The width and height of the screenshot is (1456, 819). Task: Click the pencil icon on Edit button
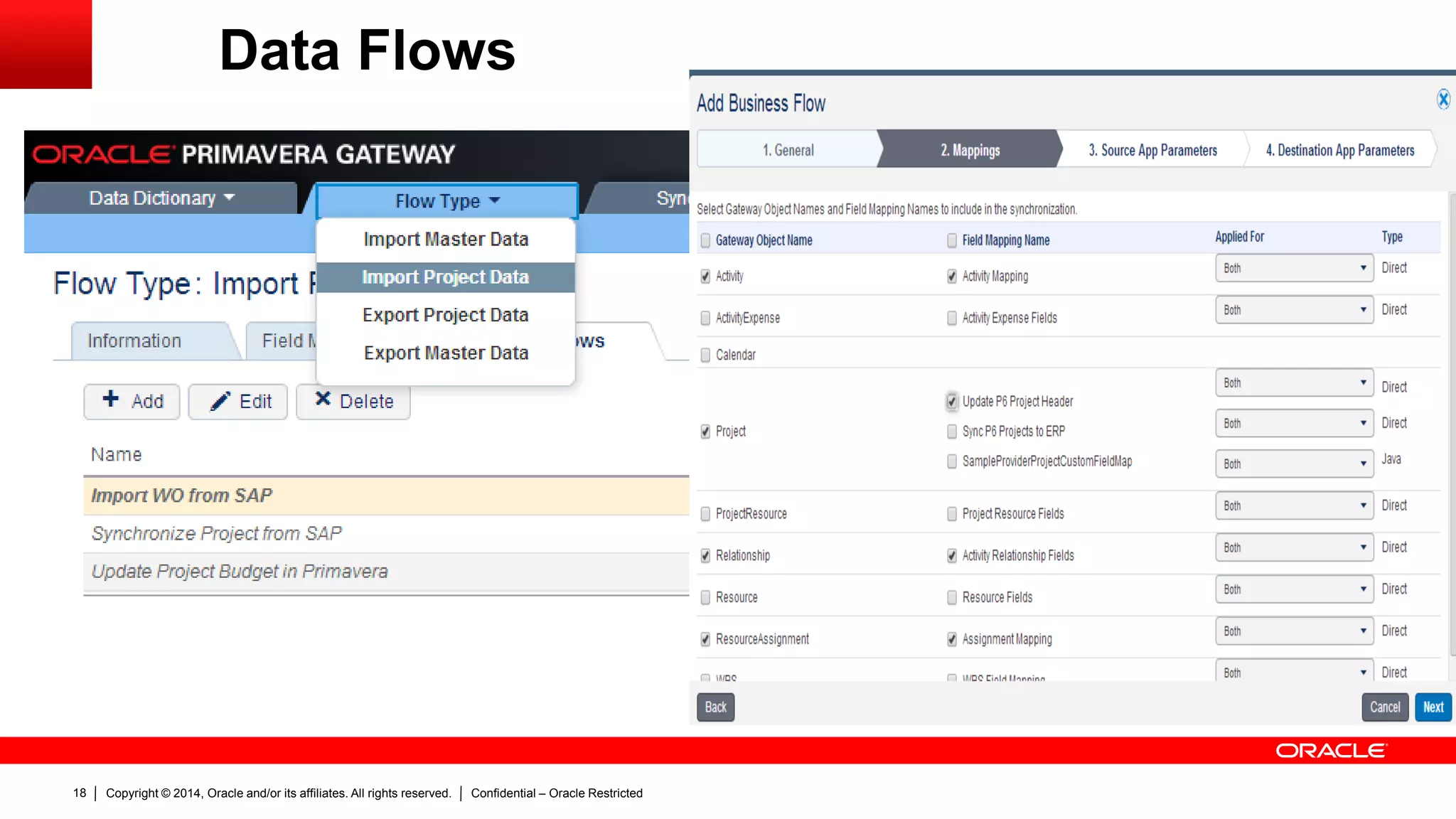point(220,401)
